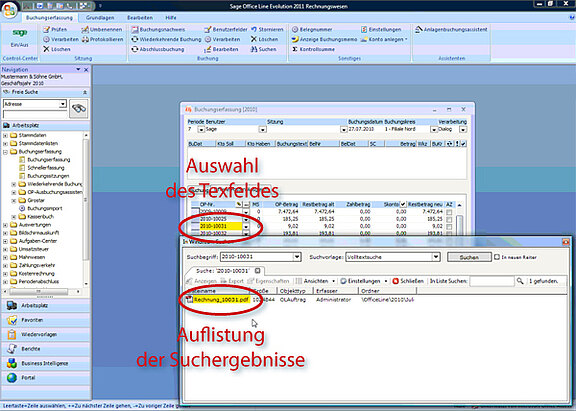Viewport: 576px width, 411px height.
Task: Click Bearbeiten in the Buchung group
Action: click(222, 49)
